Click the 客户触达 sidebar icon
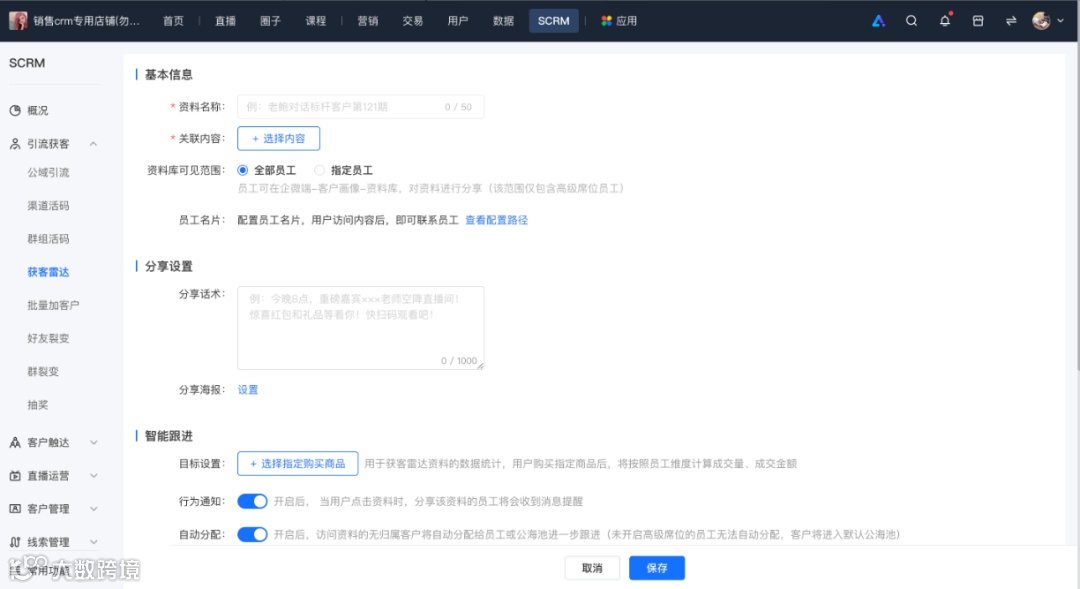1080x589 pixels. pos(15,442)
